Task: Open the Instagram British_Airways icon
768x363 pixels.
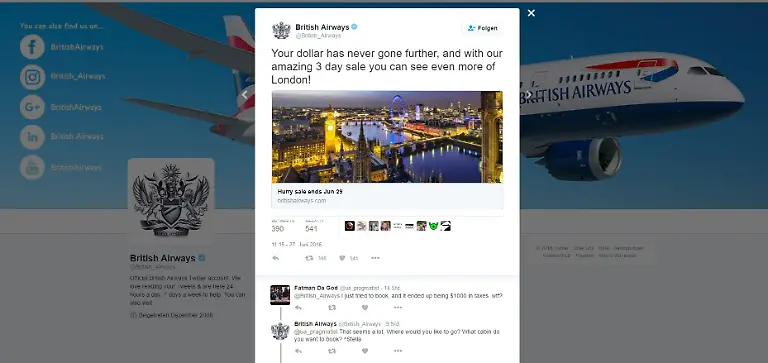Action: pos(32,77)
